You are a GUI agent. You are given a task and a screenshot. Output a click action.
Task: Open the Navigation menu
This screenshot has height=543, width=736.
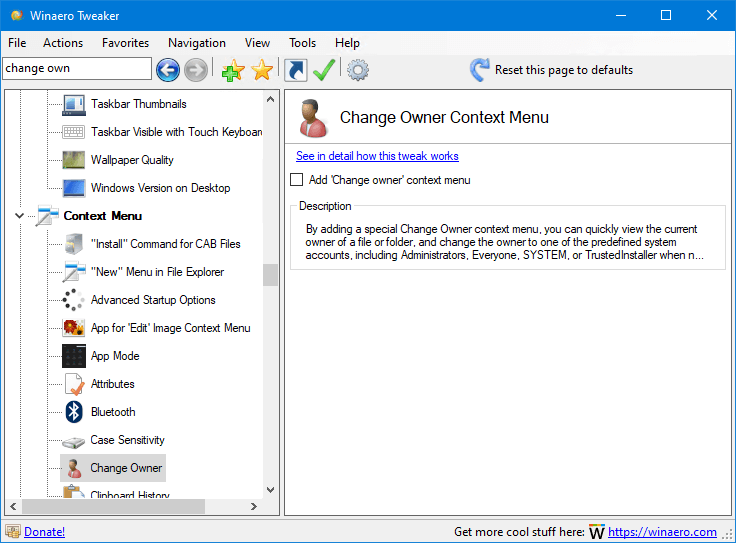point(197,43)
